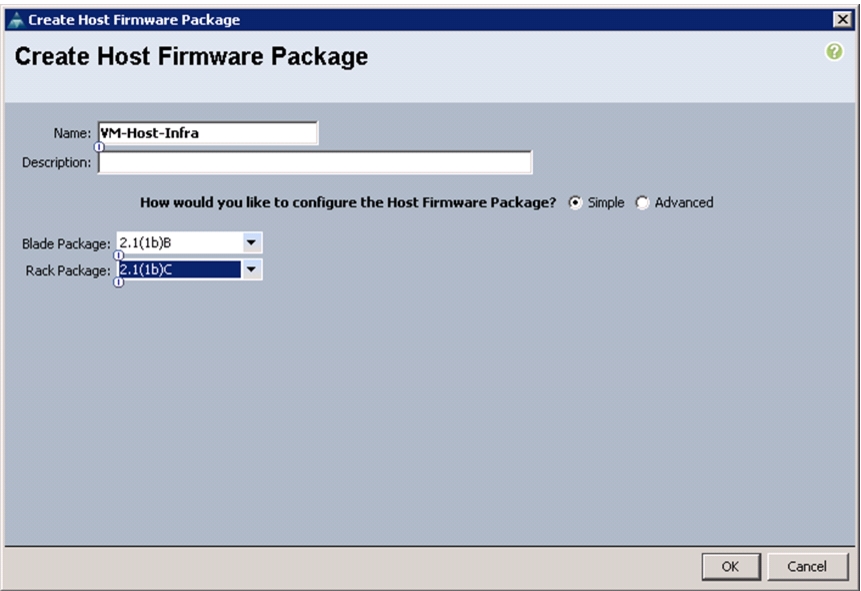This screenshot has height=591, width=861.
Task: Click the dialog title bar text
Action: point(134,20)
